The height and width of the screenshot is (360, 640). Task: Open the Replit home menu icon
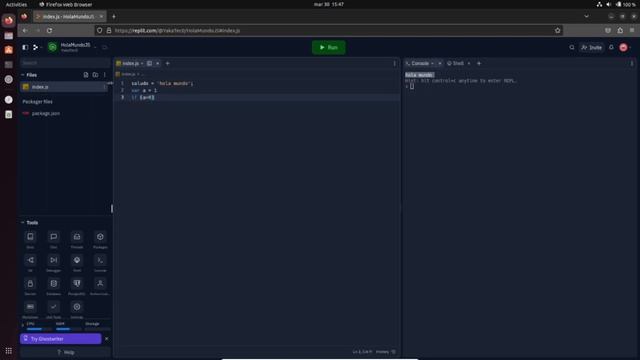(36, 47)
